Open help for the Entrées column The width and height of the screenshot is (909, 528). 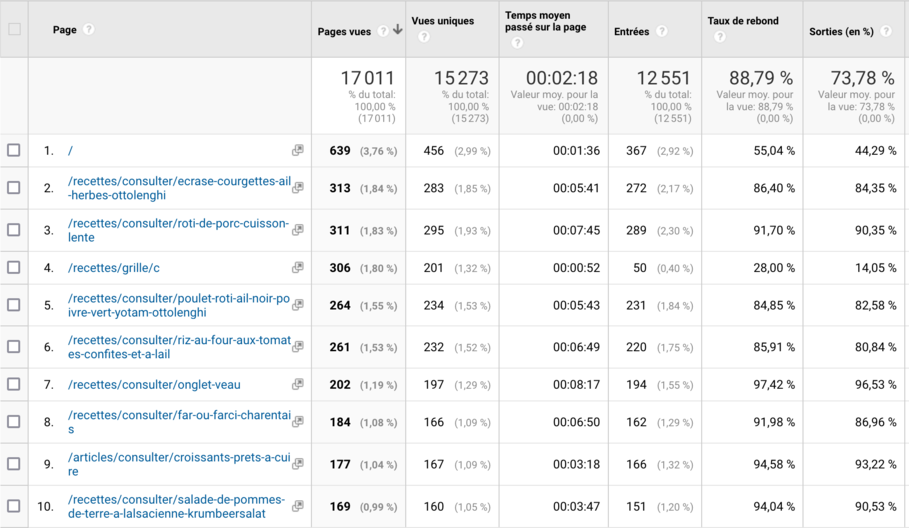(x=661, y=31)
